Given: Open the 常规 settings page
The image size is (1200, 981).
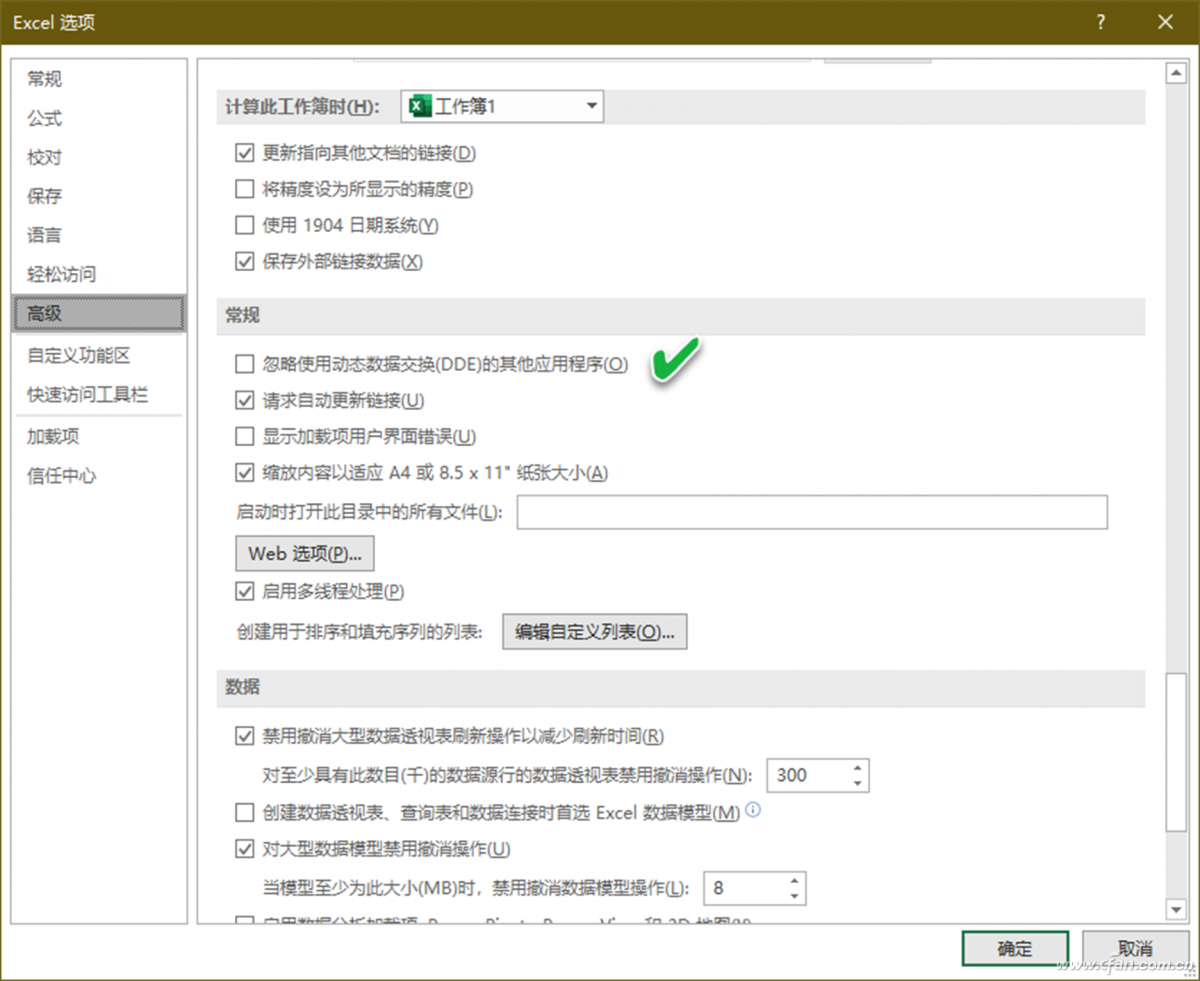Looking at the screenshot, I should (44, 79).
